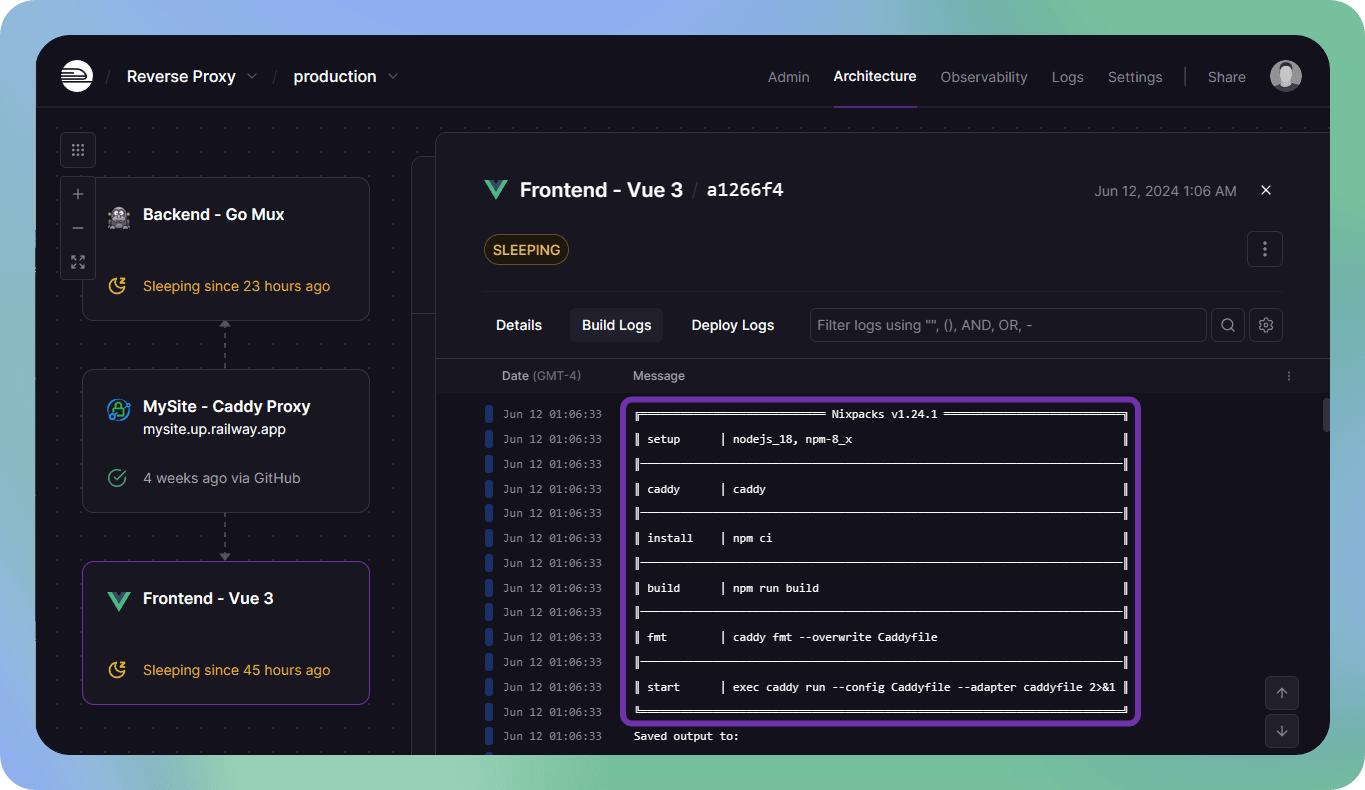Click the 'npm run build' log line
Image resolution: width=1365 pixels, height=790 pixels.
click(881, 588)
